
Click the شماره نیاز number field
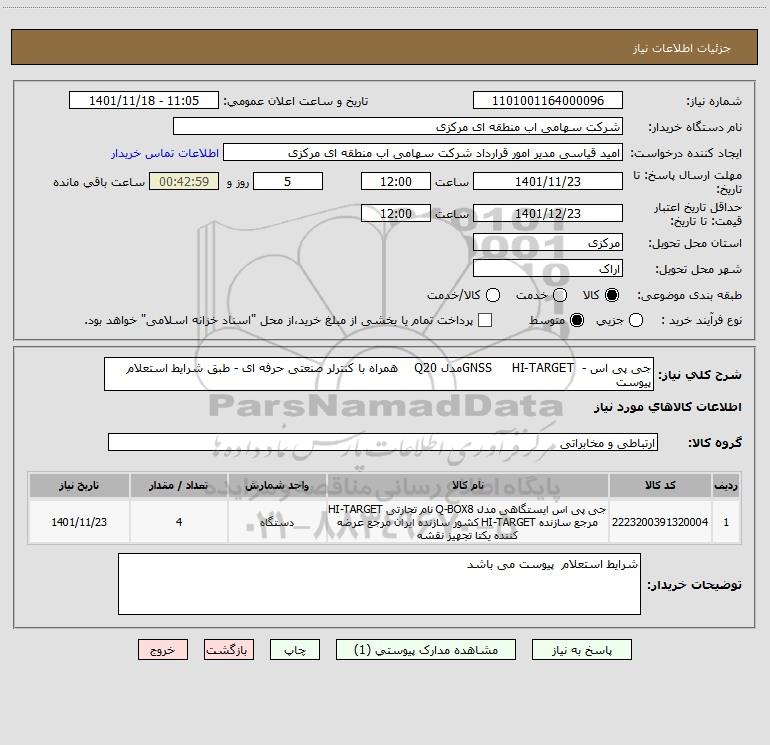pyautogui.click(x=548, y=100)
